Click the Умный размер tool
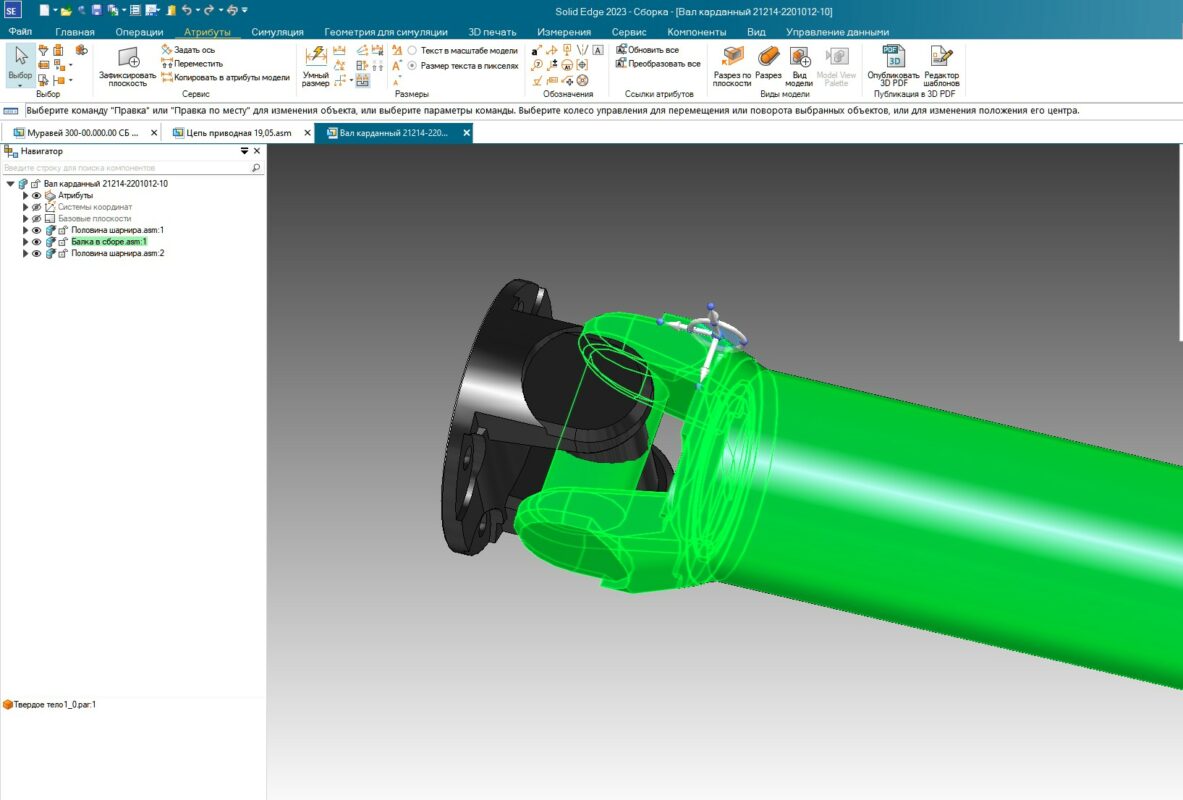 click(x=315, y=63)
